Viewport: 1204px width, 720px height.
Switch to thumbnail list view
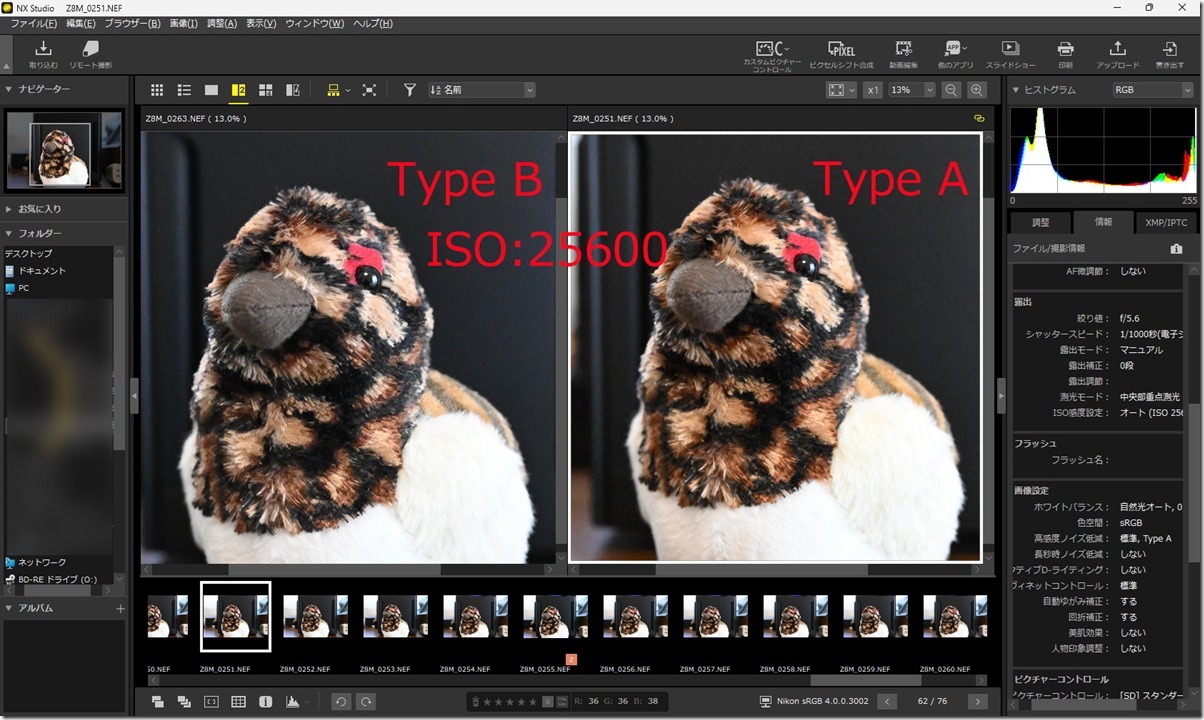point(184,90)
